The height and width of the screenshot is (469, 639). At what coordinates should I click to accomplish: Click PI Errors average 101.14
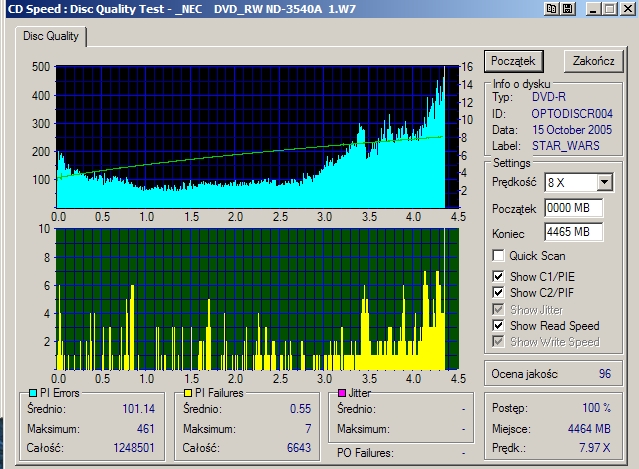pos(139,409)
